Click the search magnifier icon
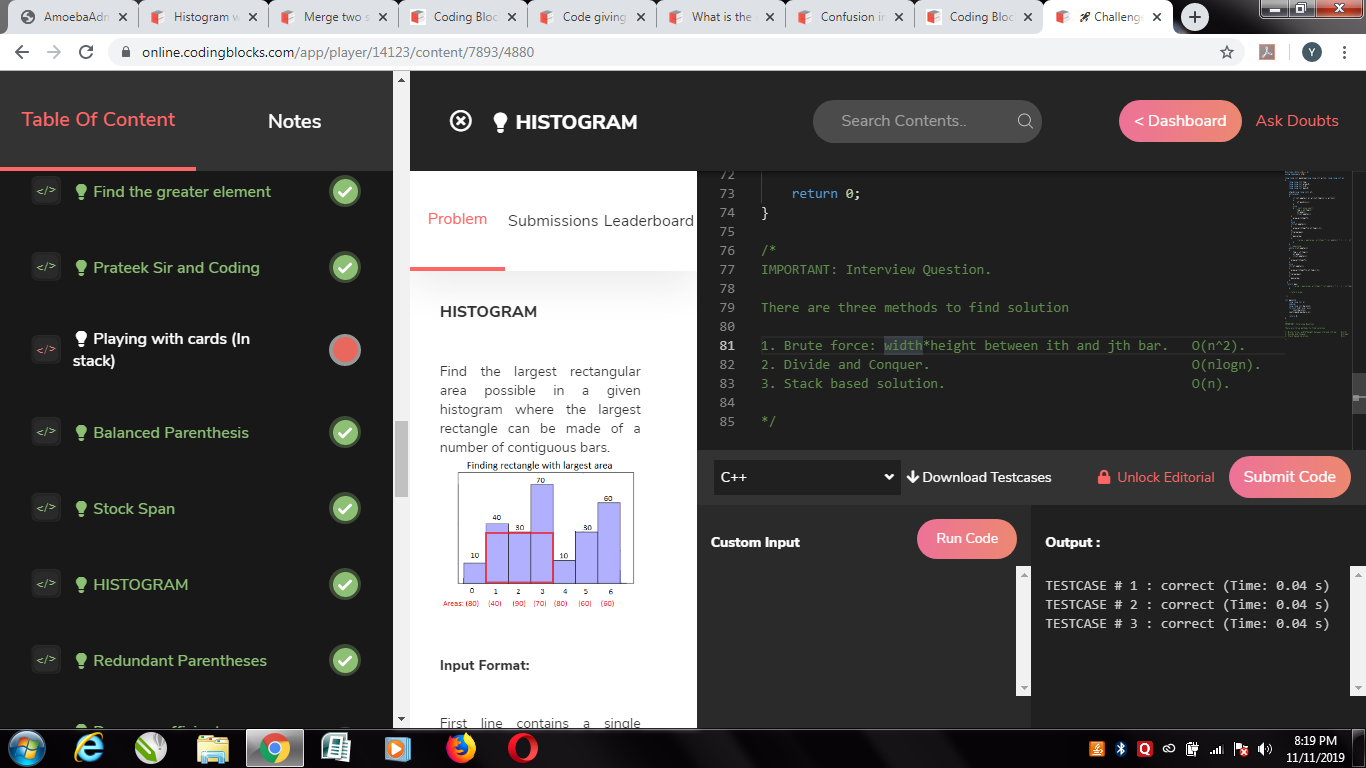1366x768 pixels. pyautogui.click(x=1024, y=121)
